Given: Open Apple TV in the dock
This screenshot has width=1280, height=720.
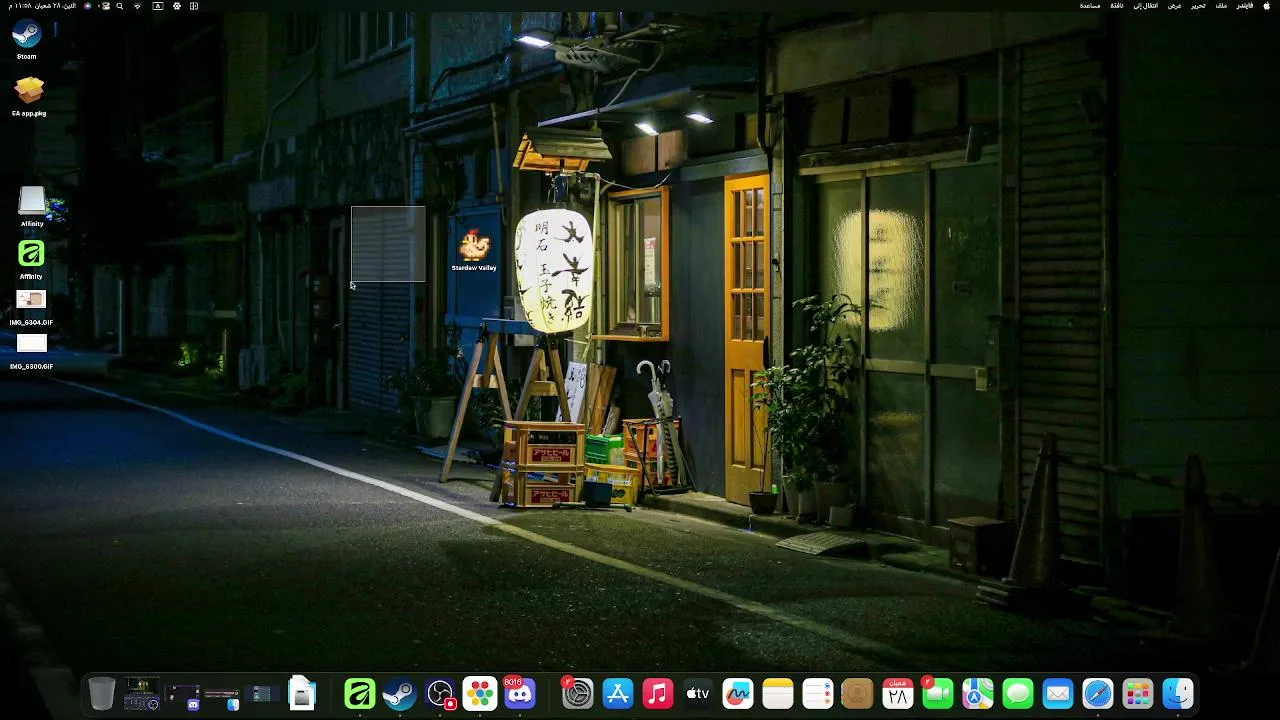Looking at the screenshot, I should [698, 693].
